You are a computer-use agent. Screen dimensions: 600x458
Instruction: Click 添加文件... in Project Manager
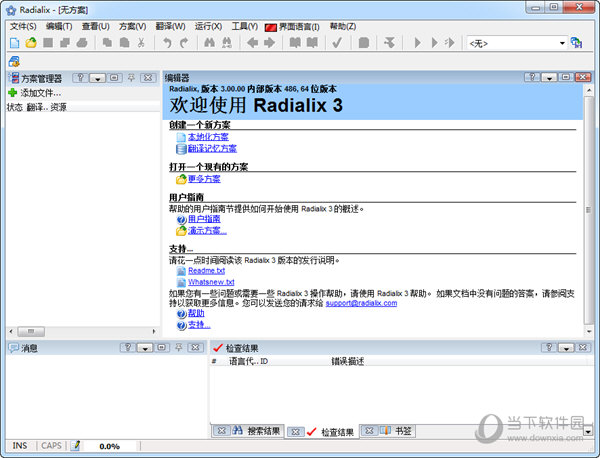click(41, 93)
